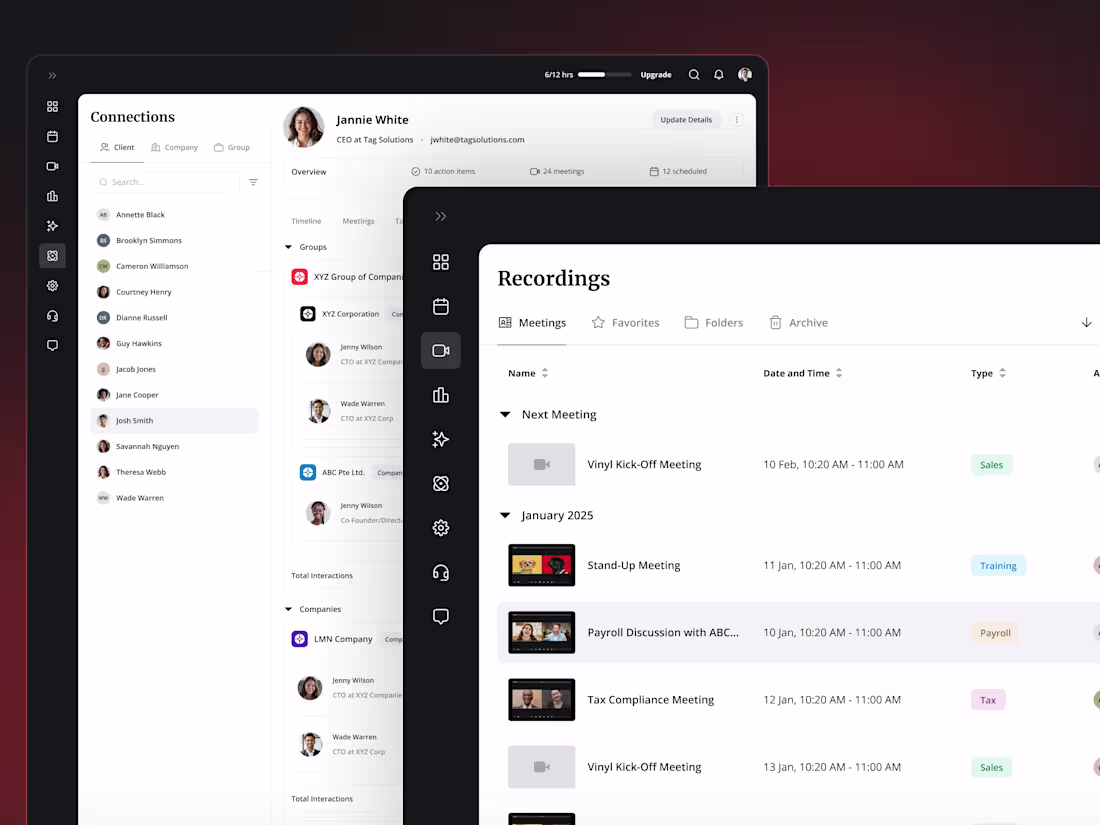Open the Analytics bar chart icon
1100x825 pixels.
(x=441, y=395)
